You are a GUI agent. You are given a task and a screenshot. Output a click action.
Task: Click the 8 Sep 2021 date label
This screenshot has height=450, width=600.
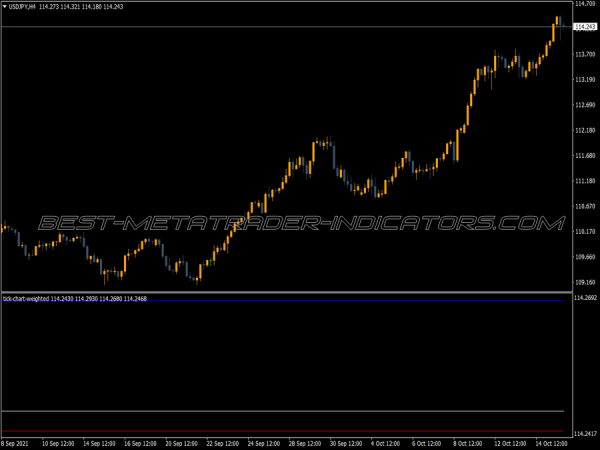click(x=15, y=444)
